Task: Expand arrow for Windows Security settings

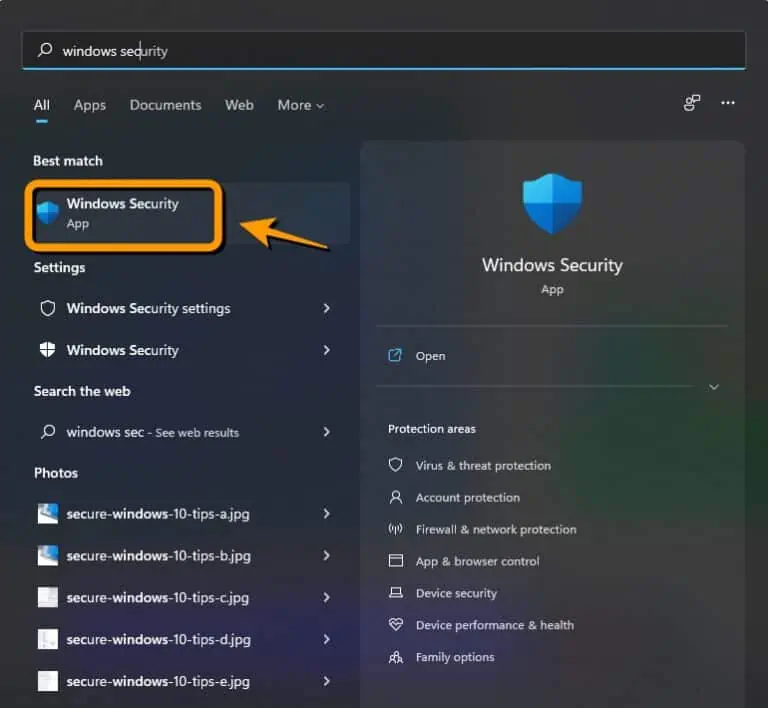Action: tap(326, 308)
